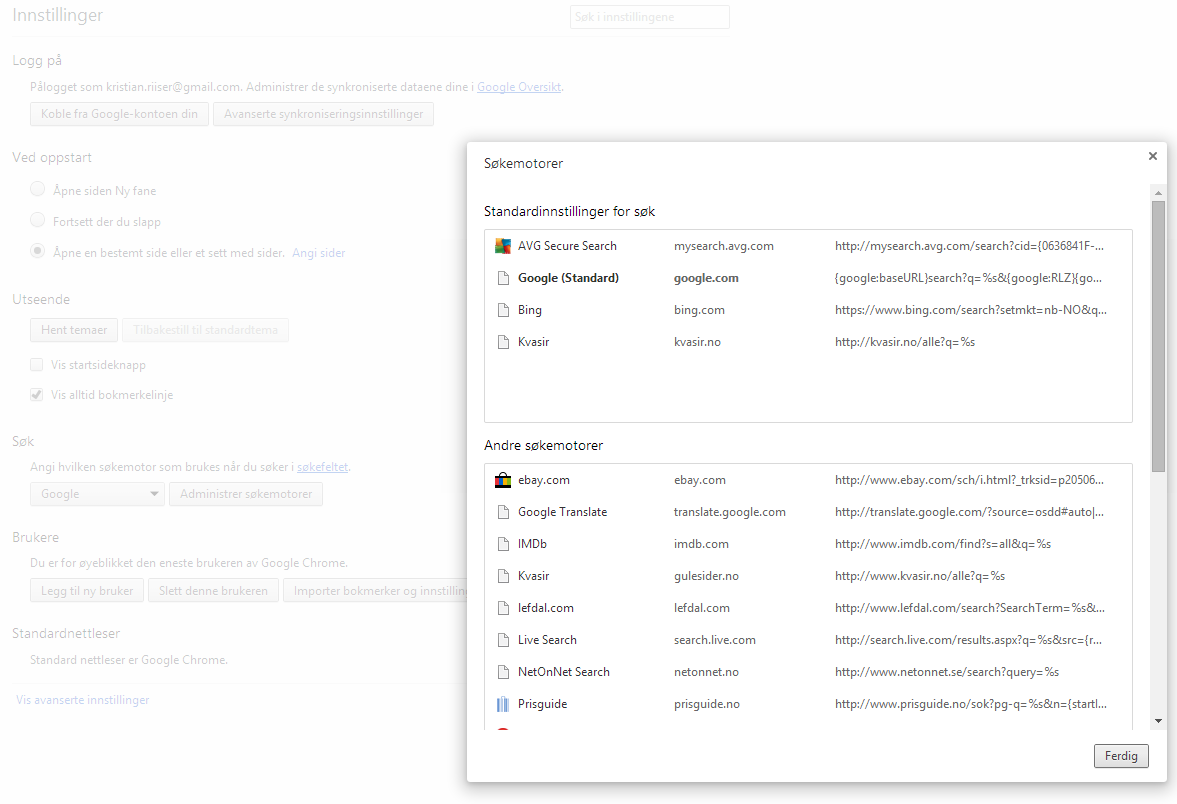Viewport: 1177px width, 804px height.
Task: Close the Søkemotorer dialog with the X
Action: coord(1153,156)
